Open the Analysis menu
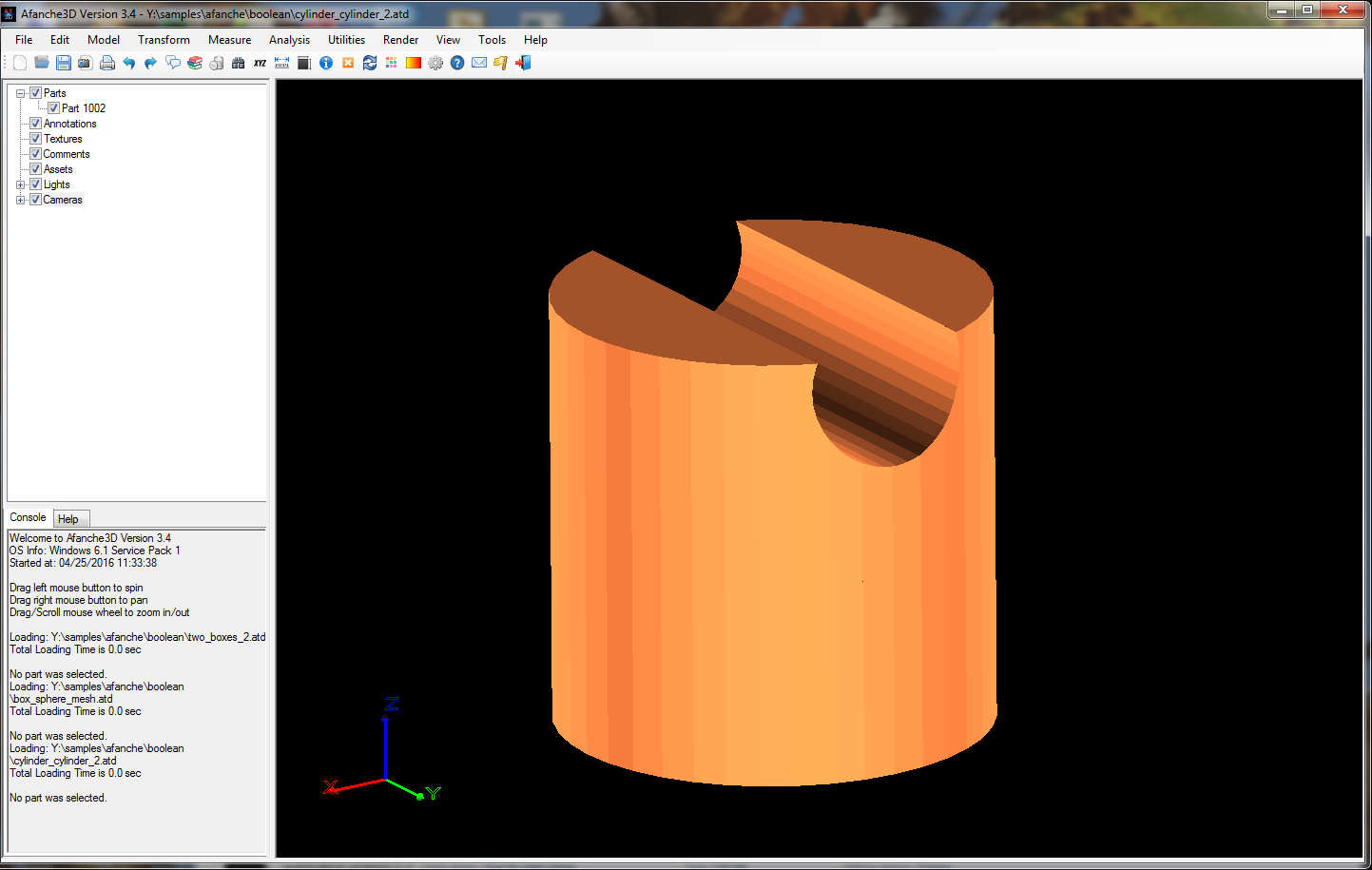1372x870 pixels. pos(289,40)
